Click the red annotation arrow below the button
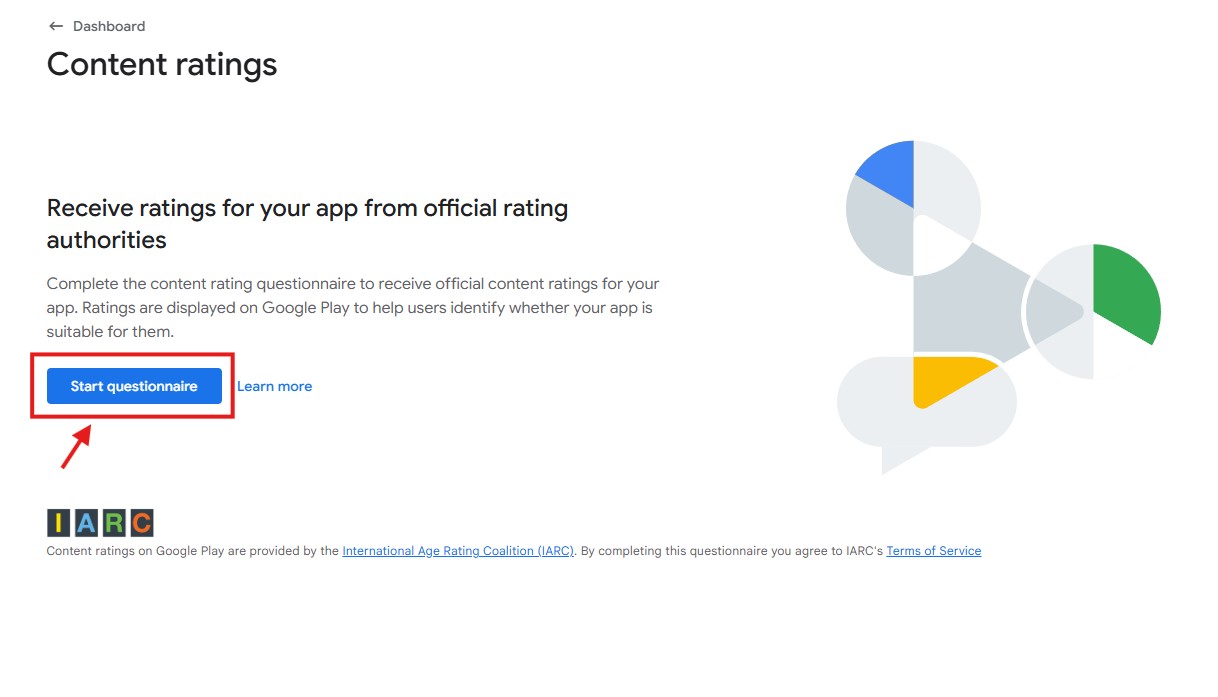1218x697 pixels. pos(76,447)
